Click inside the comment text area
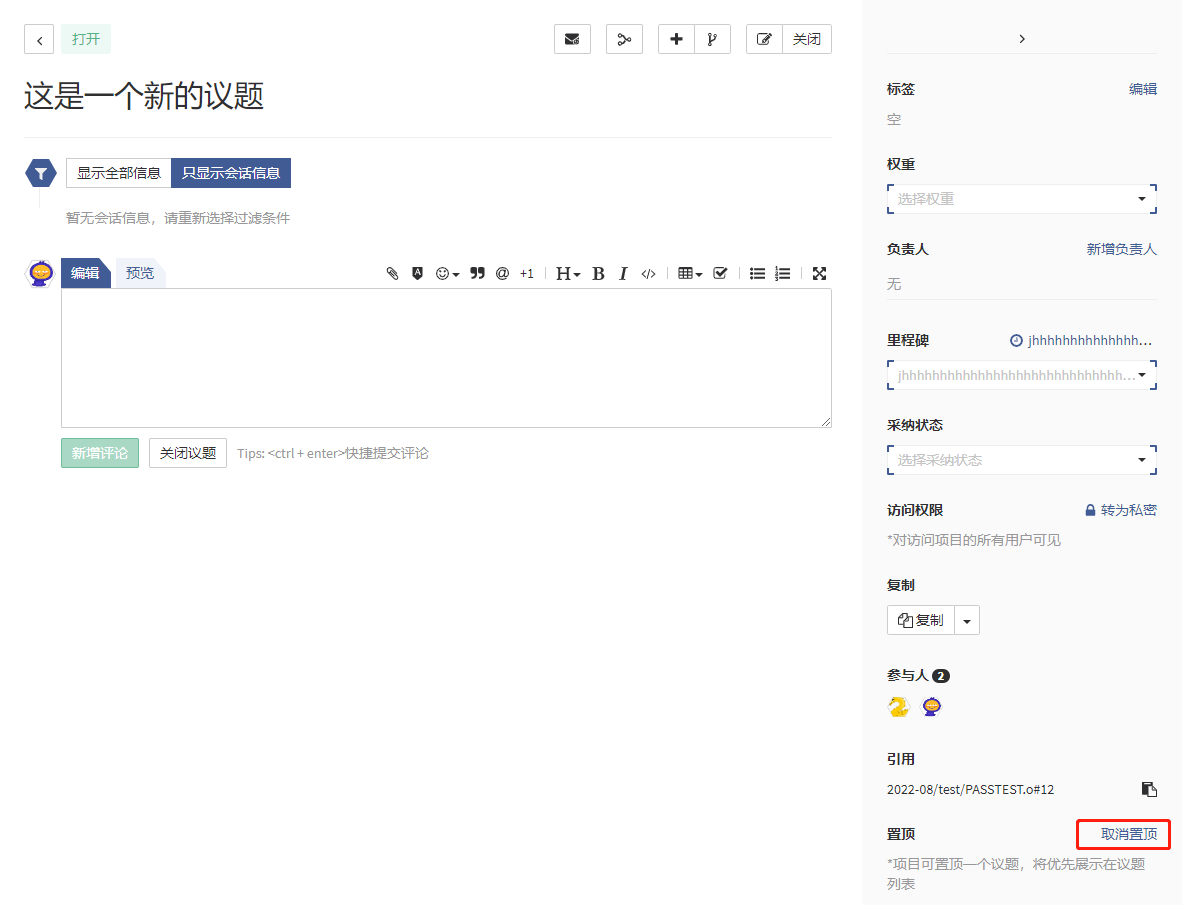 pyautogui.click(x=446, y=358)
